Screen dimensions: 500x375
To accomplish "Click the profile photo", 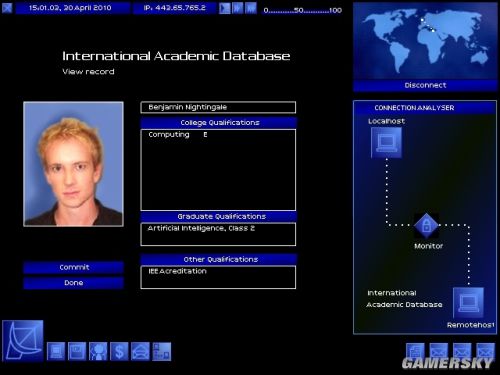I will click(73, 164).
